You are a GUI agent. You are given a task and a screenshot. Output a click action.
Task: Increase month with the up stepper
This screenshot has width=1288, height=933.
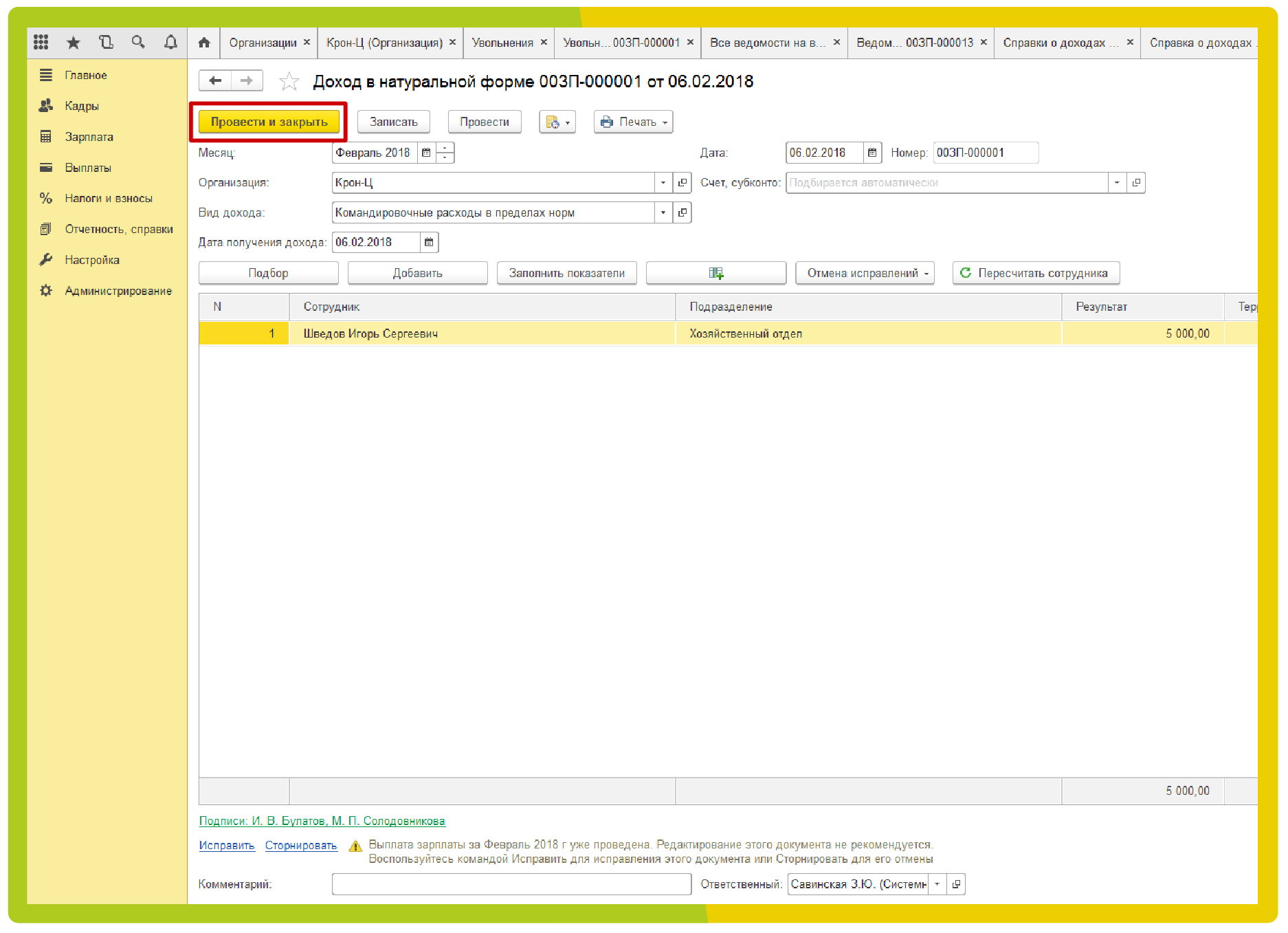[445, 148]
